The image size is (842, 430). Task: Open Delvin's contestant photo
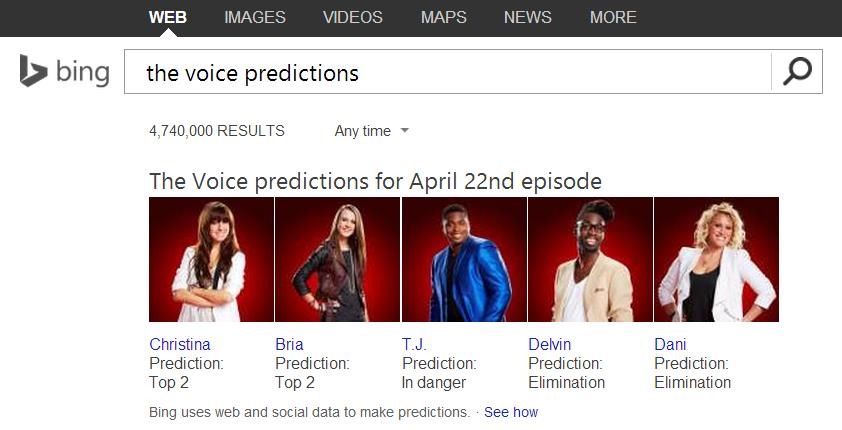pyautogui.click(x=590, y=259)
